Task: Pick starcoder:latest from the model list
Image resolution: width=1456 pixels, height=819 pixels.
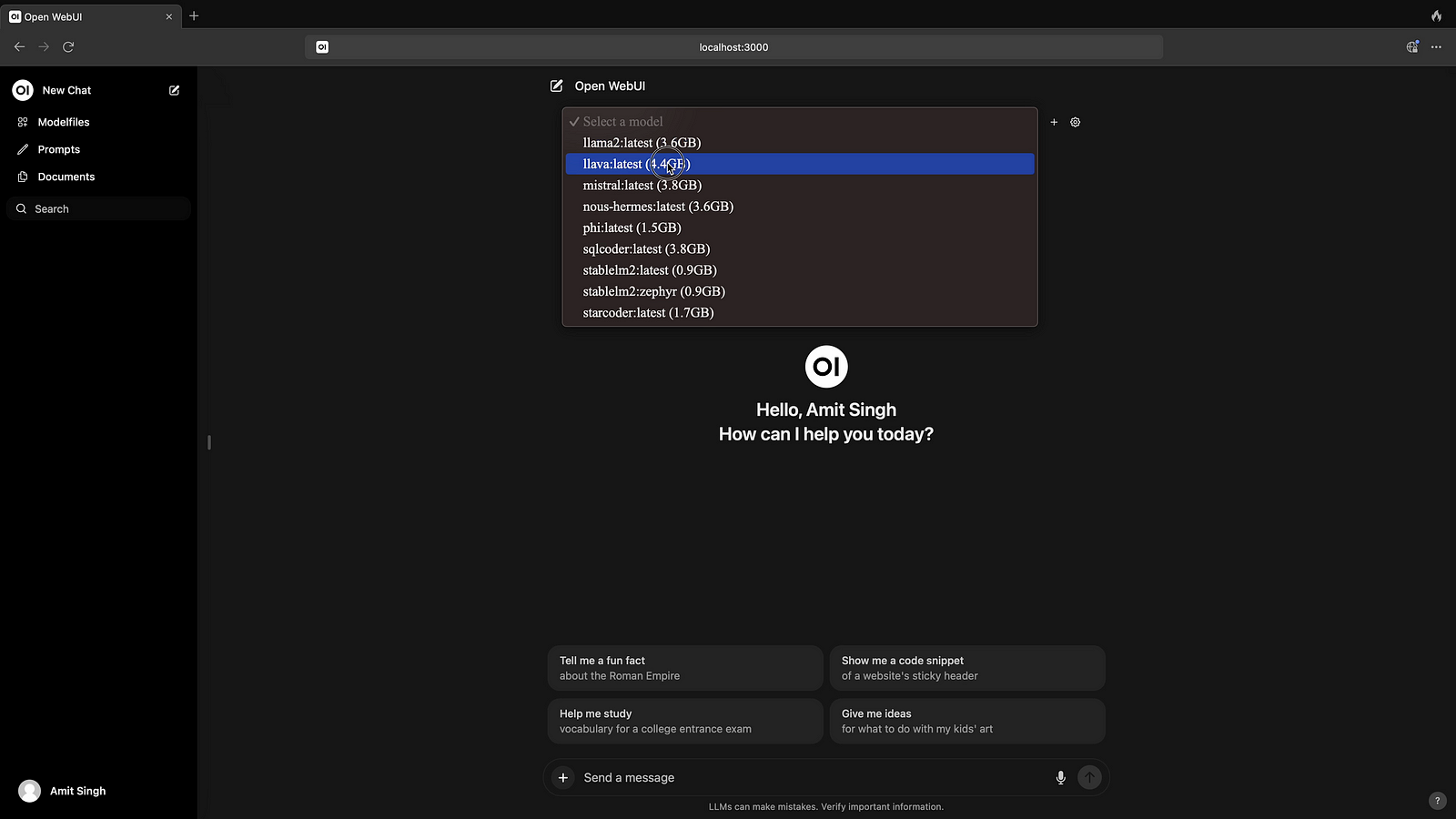Action: click(648, 313)
